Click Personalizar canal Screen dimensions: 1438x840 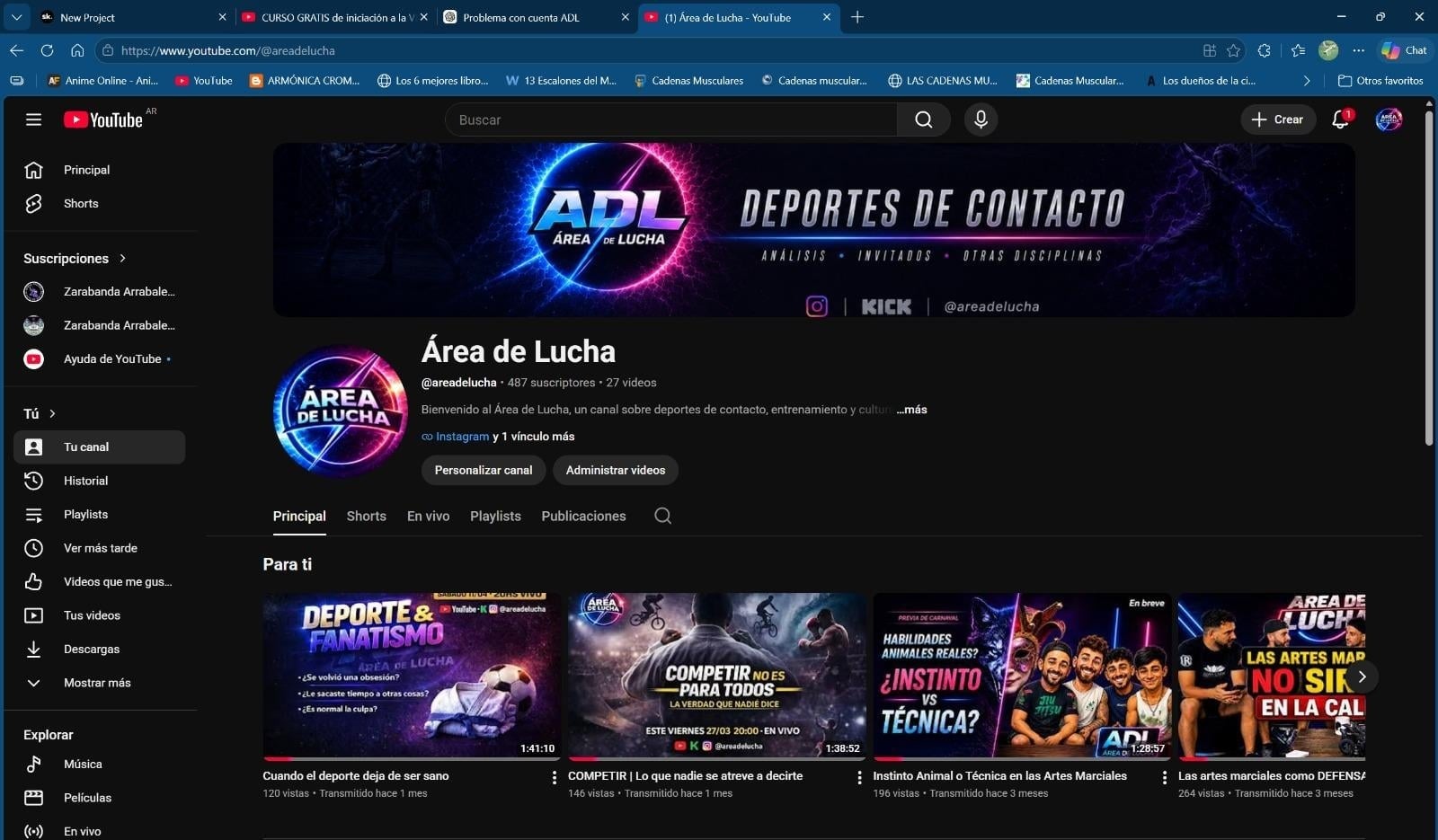point(484,470)
